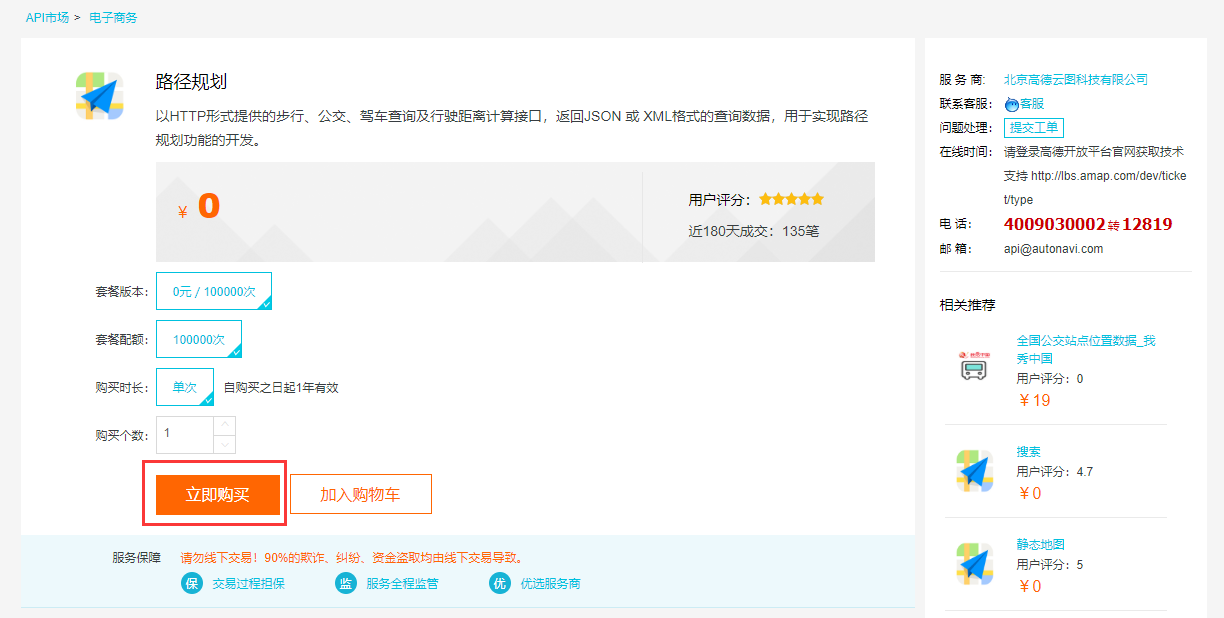The width and height of the screenshot is (1224, 618).
Task: Click the 搜索 recommendation map icon
Action: pyautogui.click(x=973, y=470)
